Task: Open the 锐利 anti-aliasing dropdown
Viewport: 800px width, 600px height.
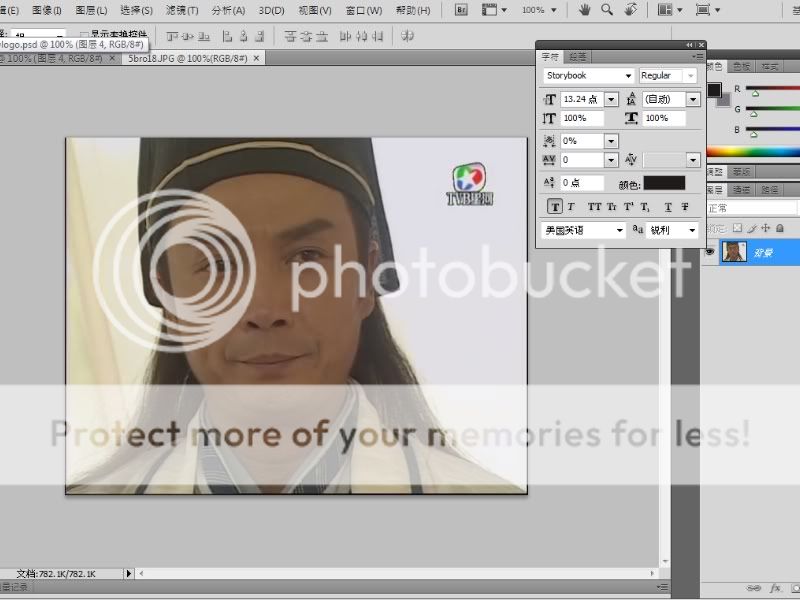Action: click(672, 230)
